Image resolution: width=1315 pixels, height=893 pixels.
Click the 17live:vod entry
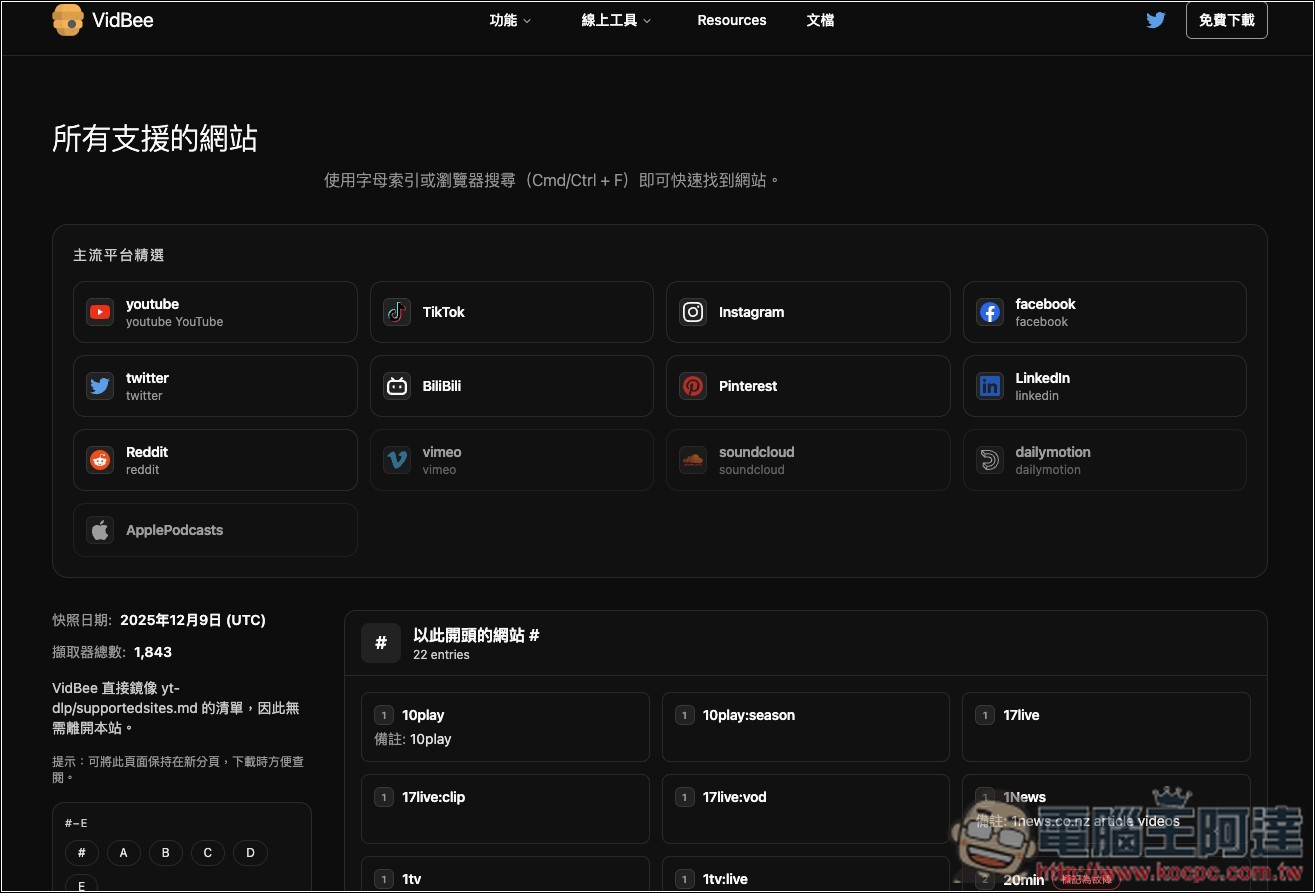(x=805, y=809)
